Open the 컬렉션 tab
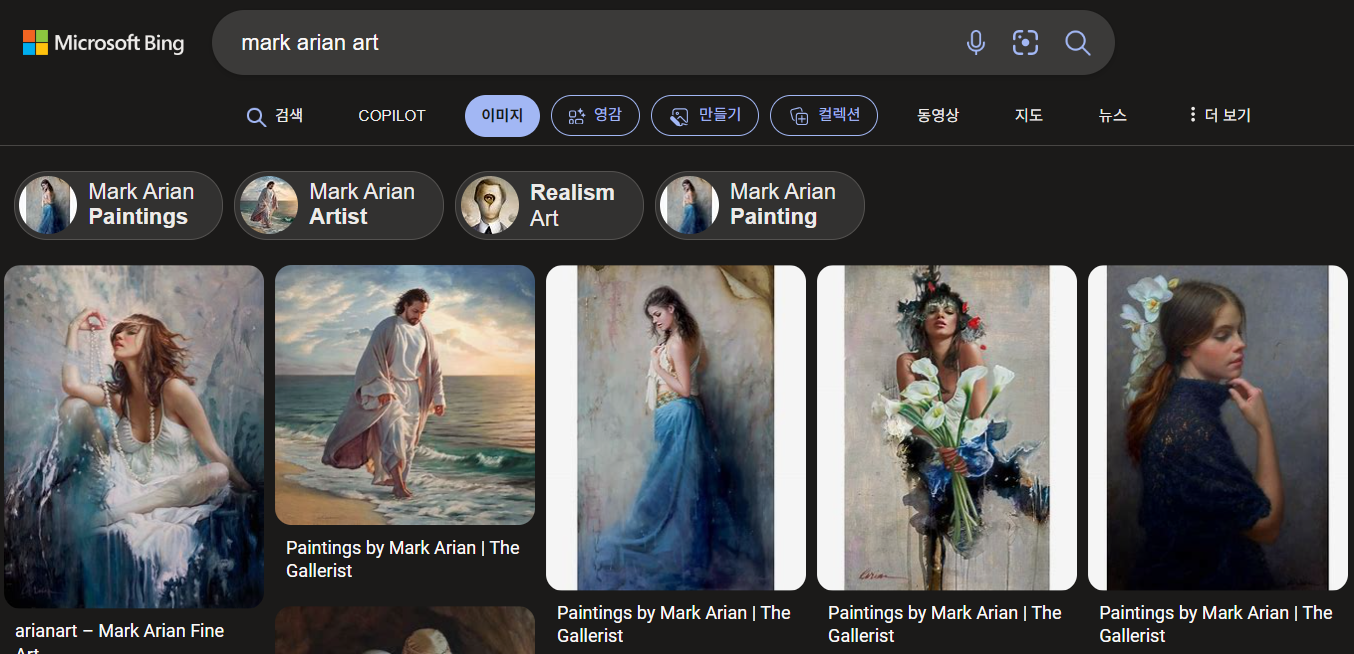Image resolution: width=1354 pixels, height=654 pixels. (824, 116)
